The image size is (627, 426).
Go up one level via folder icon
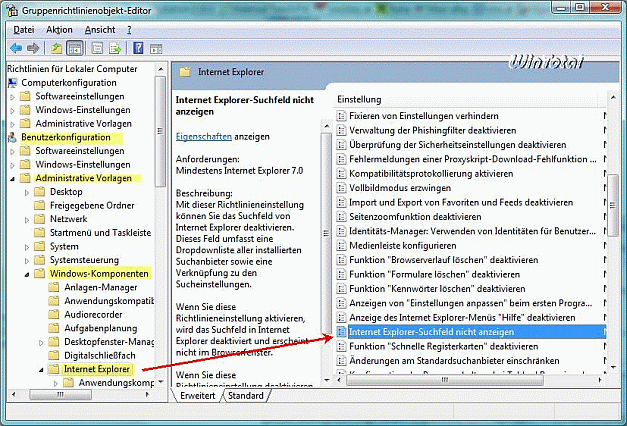(x=56, y=48)
